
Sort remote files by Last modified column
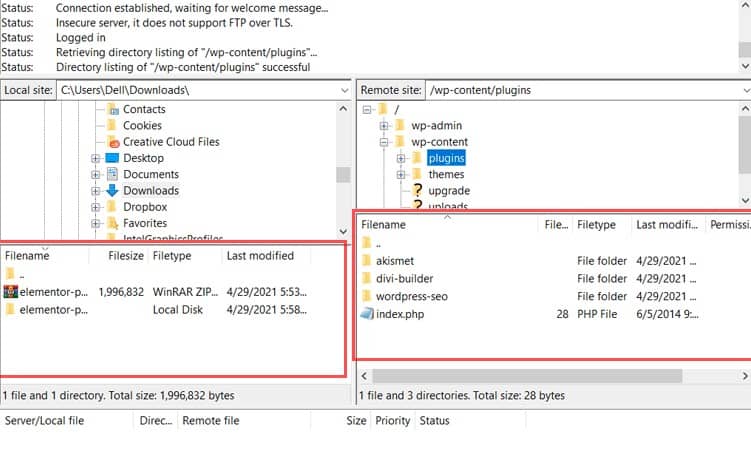click(667, 225)
